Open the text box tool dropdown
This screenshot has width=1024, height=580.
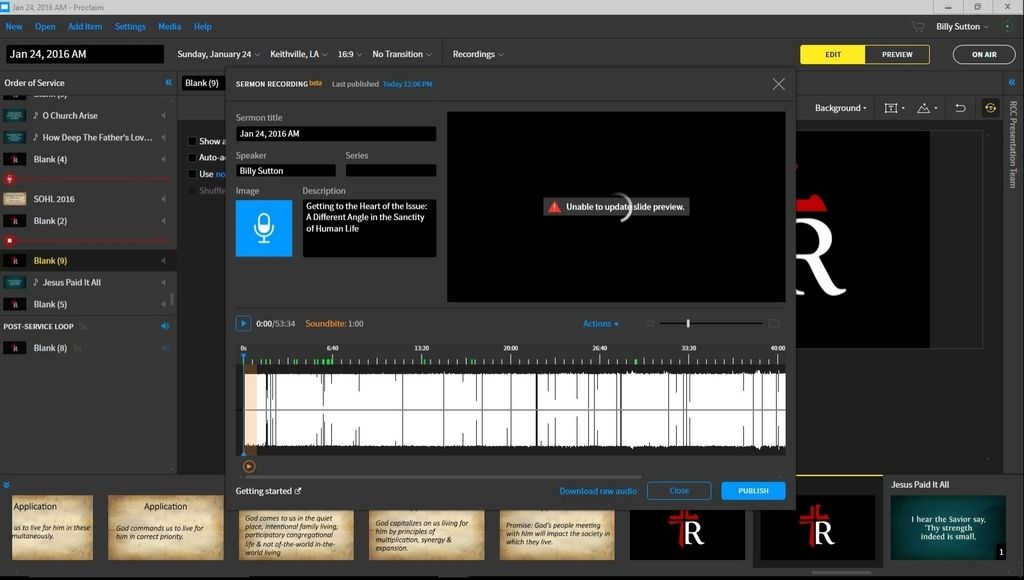[x=894, y=108]
